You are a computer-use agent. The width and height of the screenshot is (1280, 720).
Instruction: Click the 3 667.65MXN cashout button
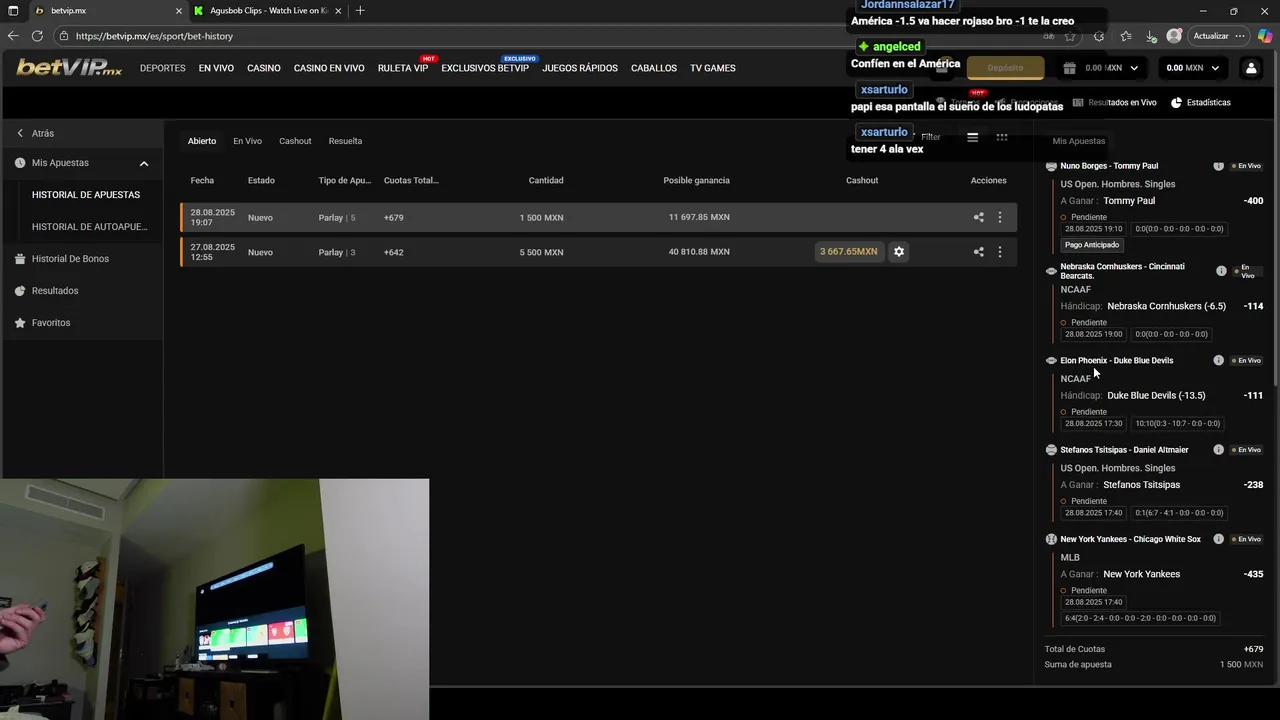coord(848,252)
